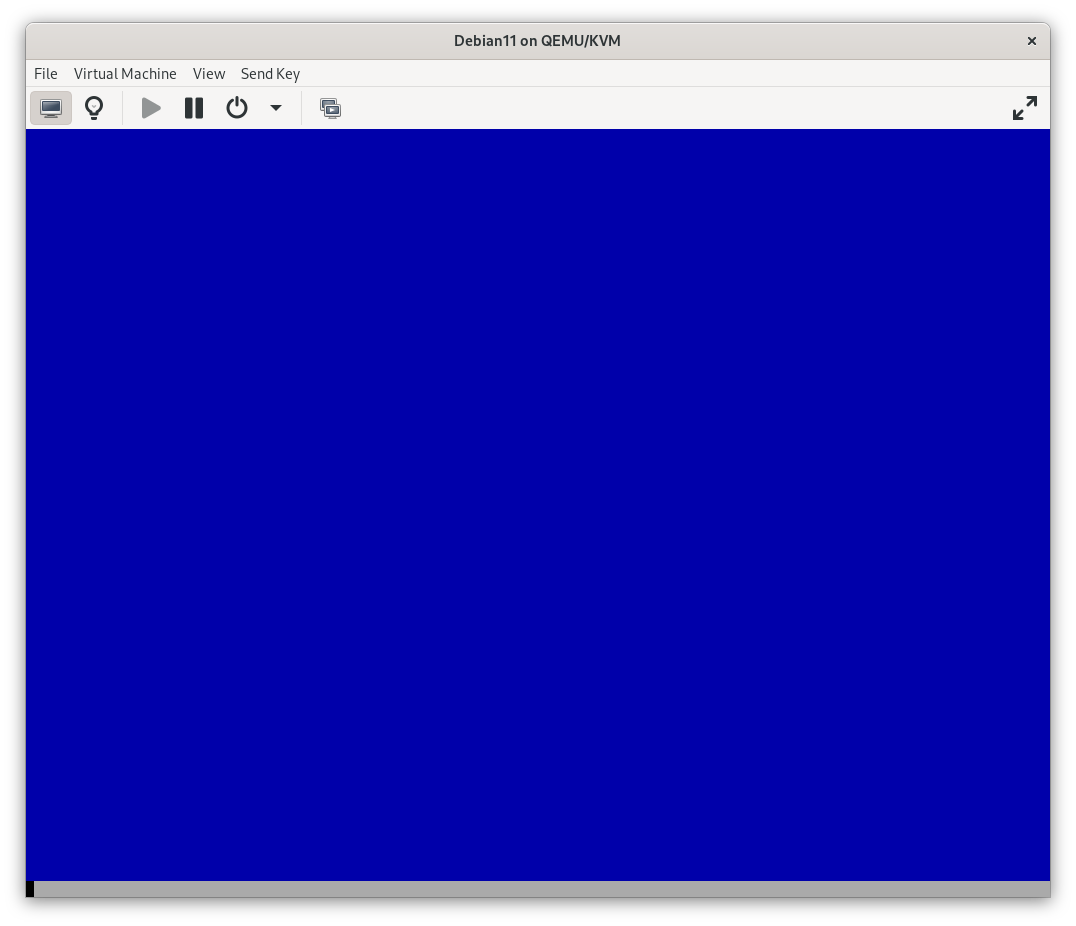The height and width of the screenshot is (926, 1076).
Task: Shut down the guest via power icon
Action: [x=237, y=107]
